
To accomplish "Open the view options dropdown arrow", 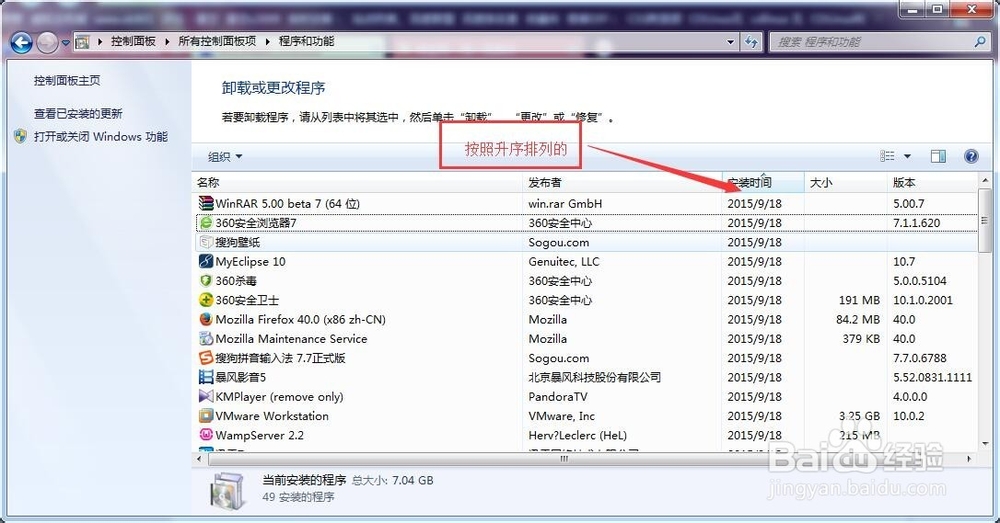I will (x=907, y=157).
